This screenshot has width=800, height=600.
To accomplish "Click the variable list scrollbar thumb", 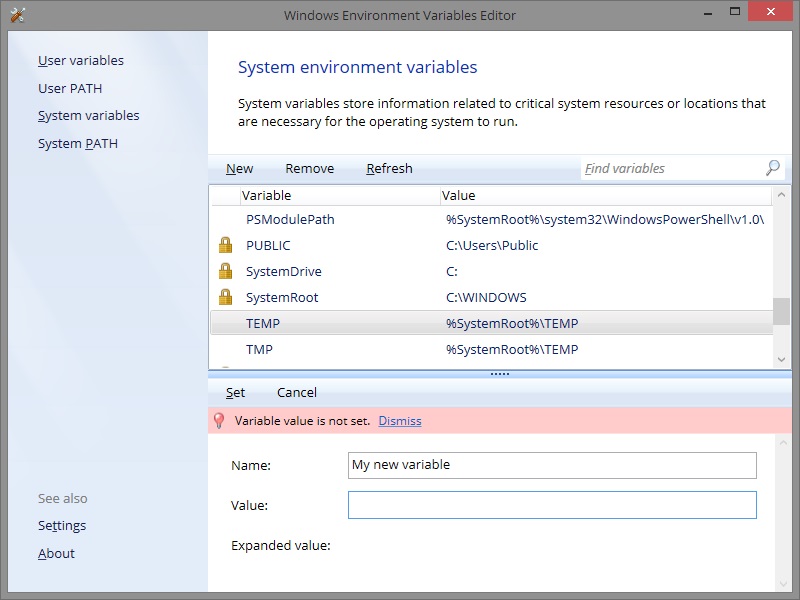I will point(781,311).
